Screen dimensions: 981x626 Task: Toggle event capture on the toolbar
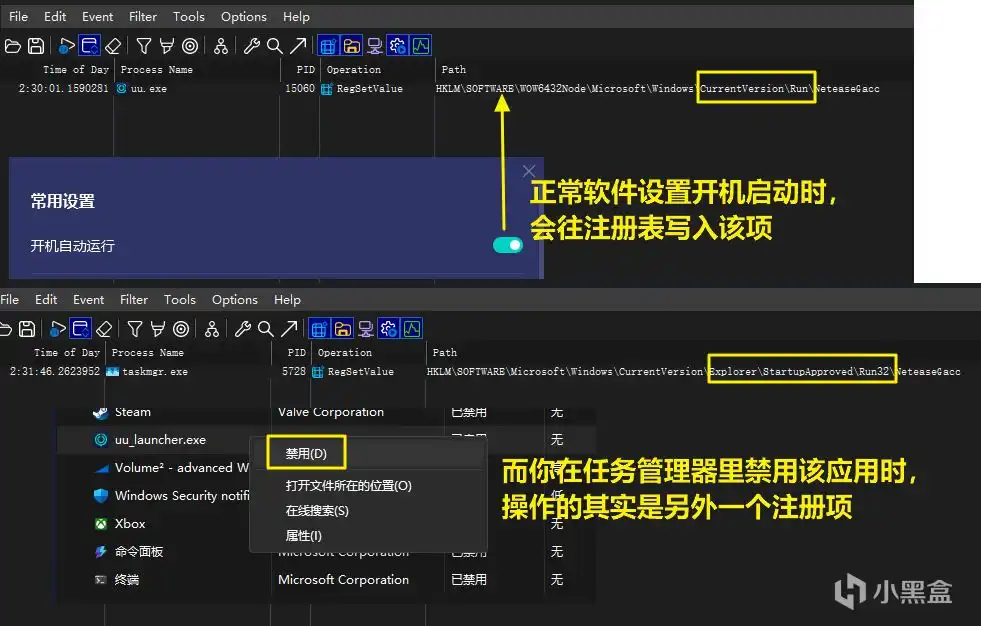(x=63, y=45)
